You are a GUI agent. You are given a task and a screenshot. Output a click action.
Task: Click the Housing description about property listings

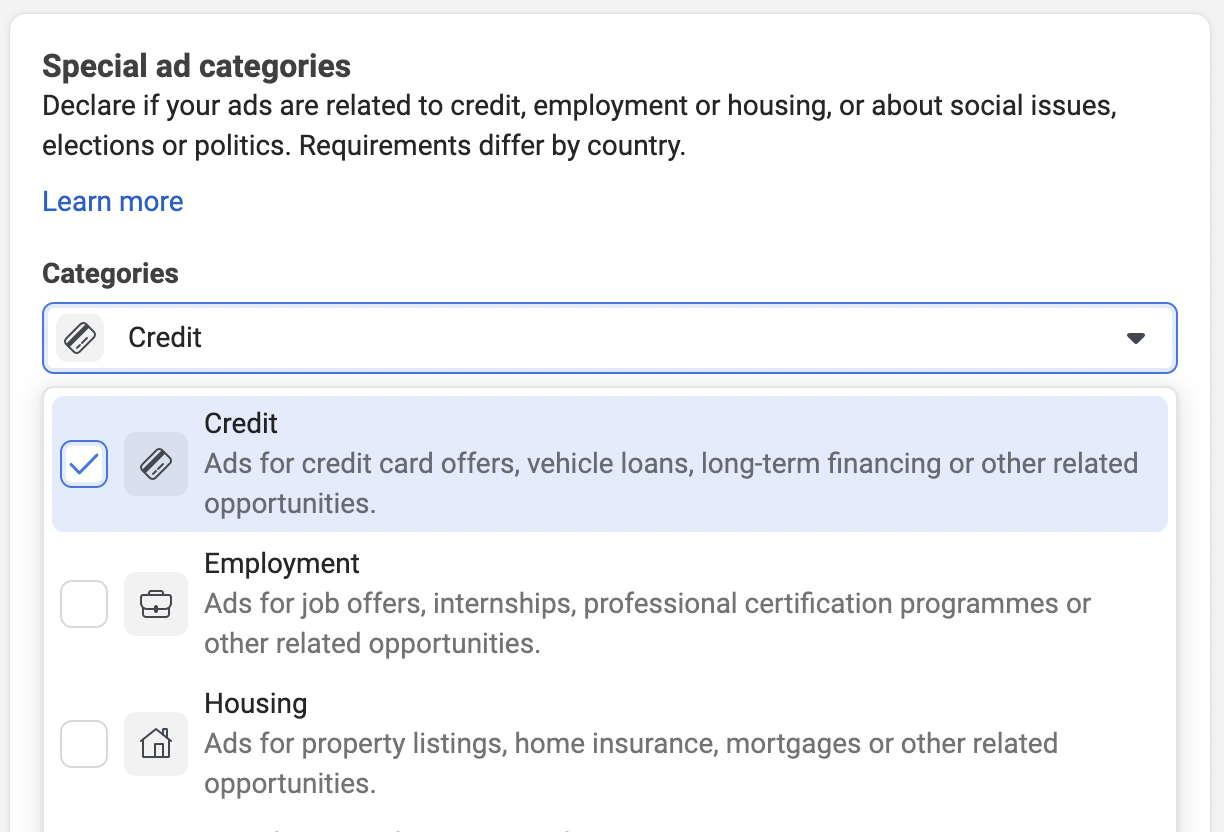click(x=631, y=763)
